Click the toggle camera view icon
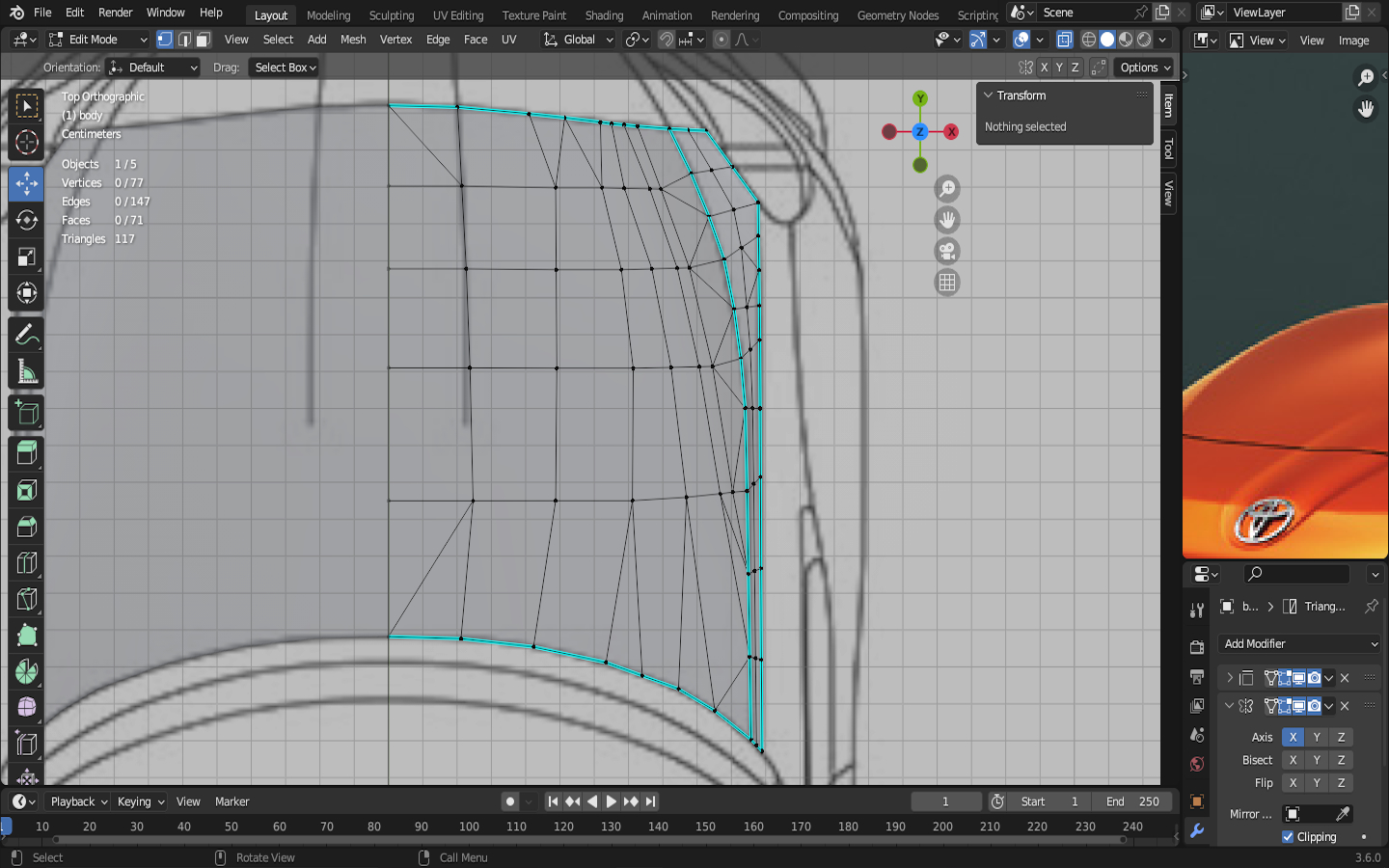The width and height of the screenshot is (1389, 868). coord(947,252)
